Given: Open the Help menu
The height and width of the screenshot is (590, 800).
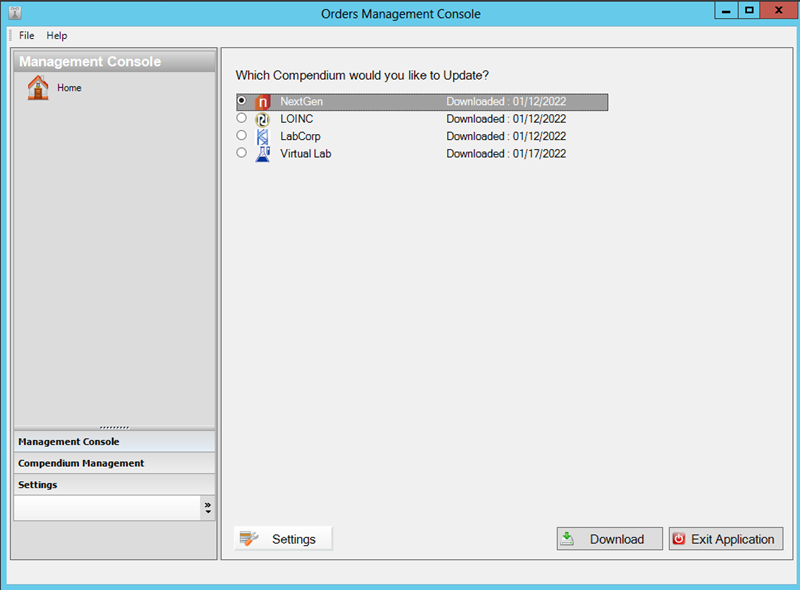Looking at the screenshot, I should (x=57, y=35).
